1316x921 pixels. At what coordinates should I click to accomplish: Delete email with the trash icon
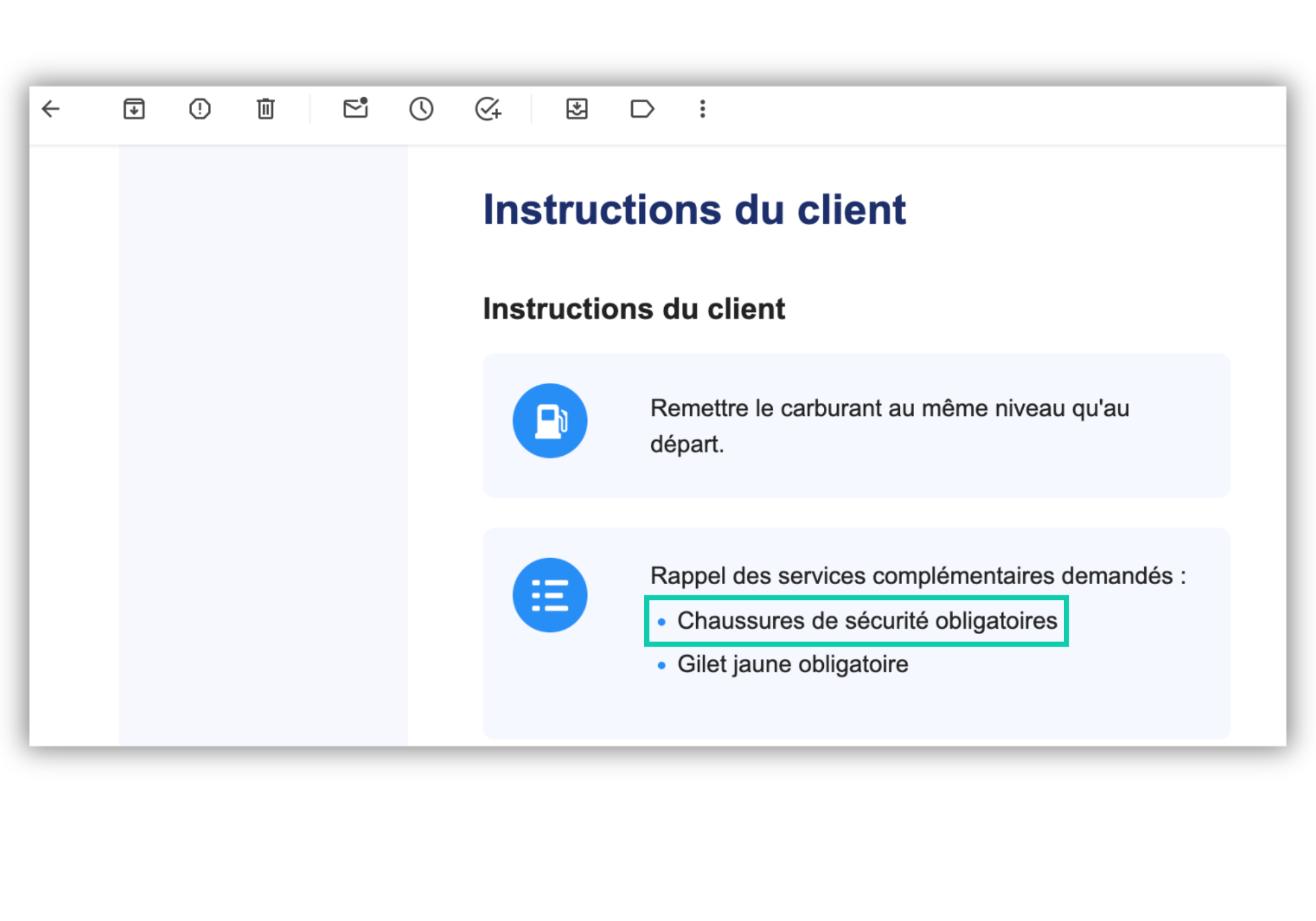[x=266, y=109]
